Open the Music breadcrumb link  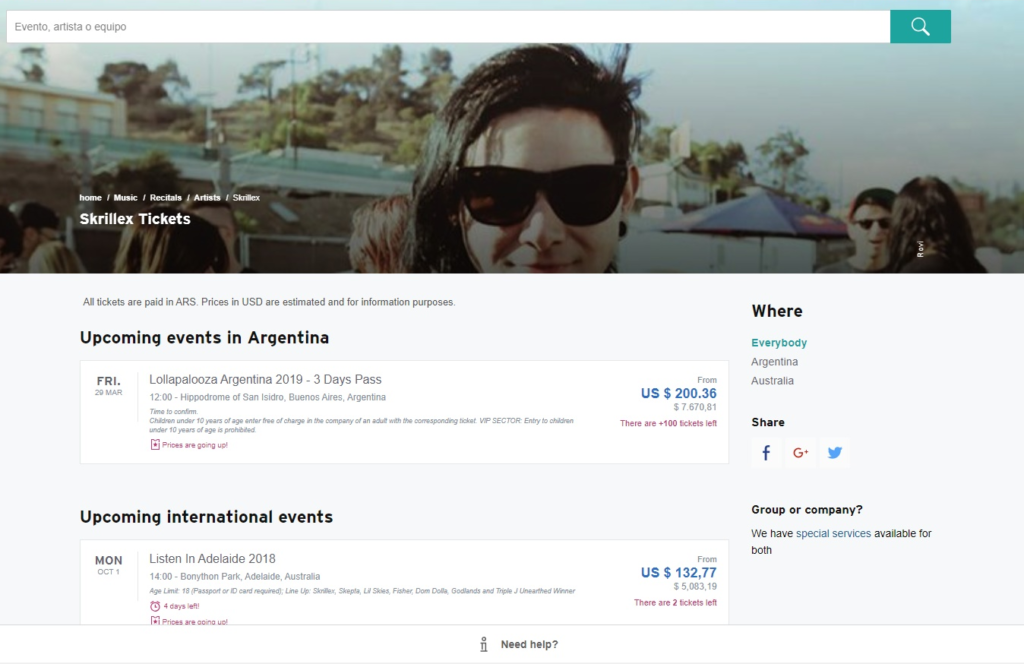125,198
